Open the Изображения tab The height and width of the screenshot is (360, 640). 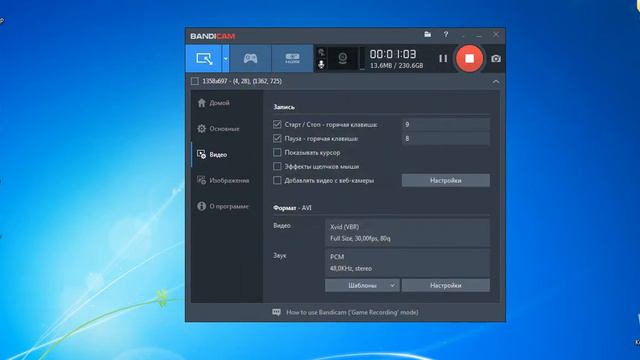223,180
